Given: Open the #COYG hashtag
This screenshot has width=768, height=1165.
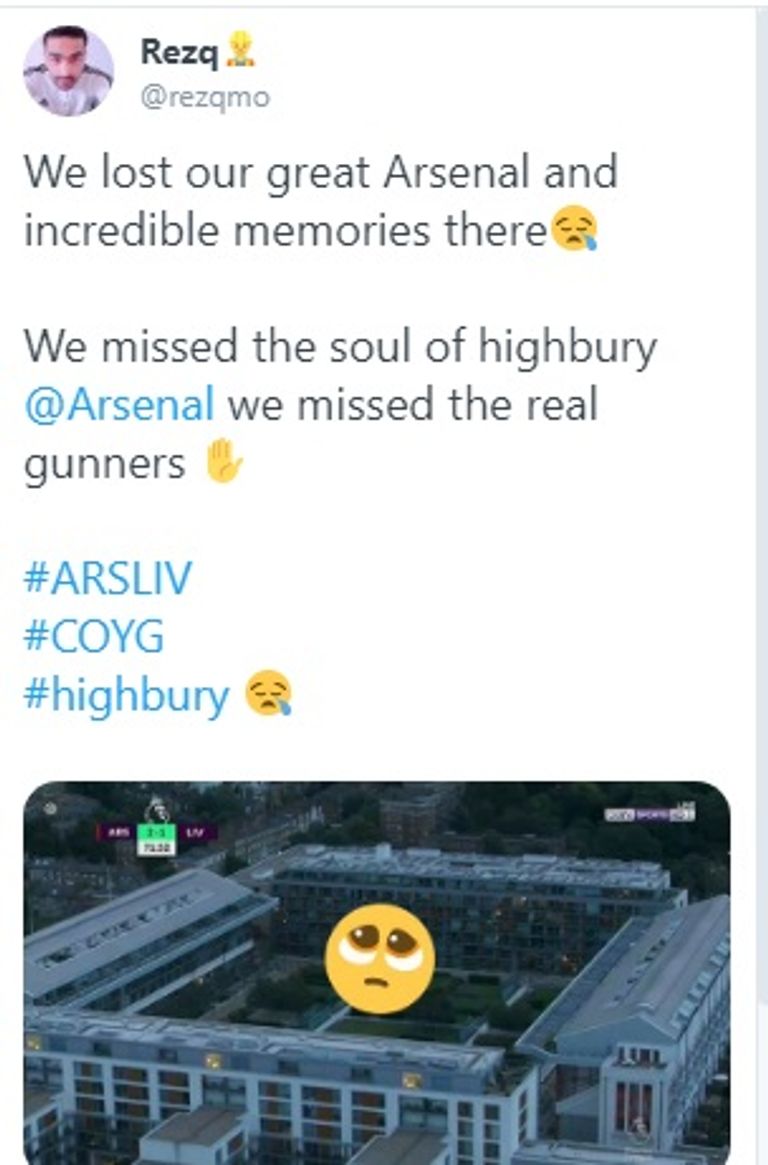Looking at the screenshot, I should [x=93, y=637].
